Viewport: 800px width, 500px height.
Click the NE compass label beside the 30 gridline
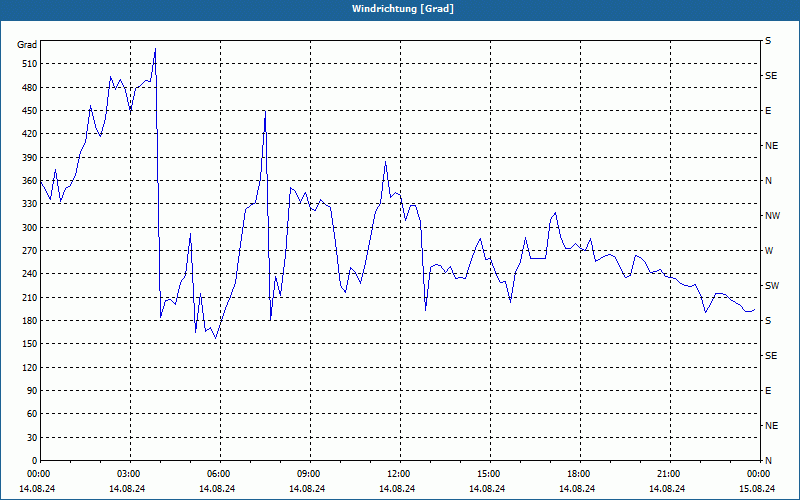point(771,426)
